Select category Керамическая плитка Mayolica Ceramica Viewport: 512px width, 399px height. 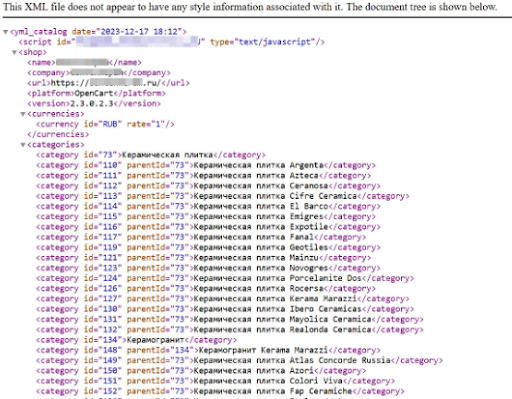tap(230, 319)
